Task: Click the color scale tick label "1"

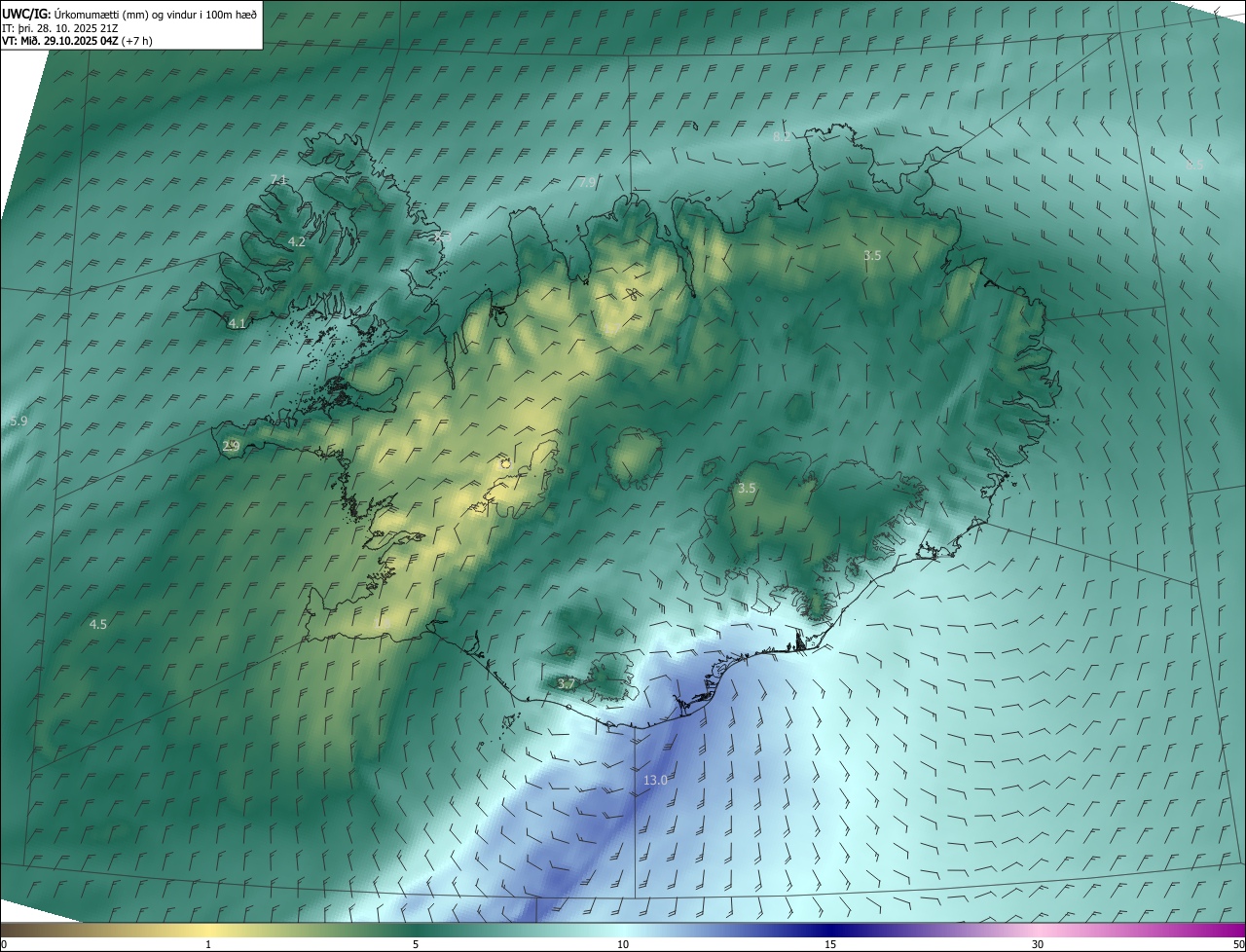Action: point(208,944)
